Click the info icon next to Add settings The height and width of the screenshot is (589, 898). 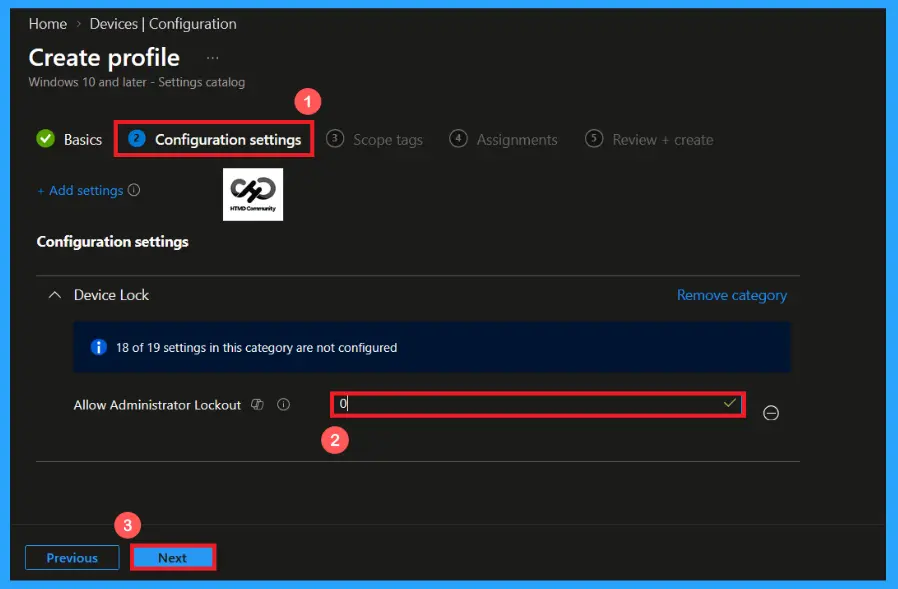(x=134, y=190)
